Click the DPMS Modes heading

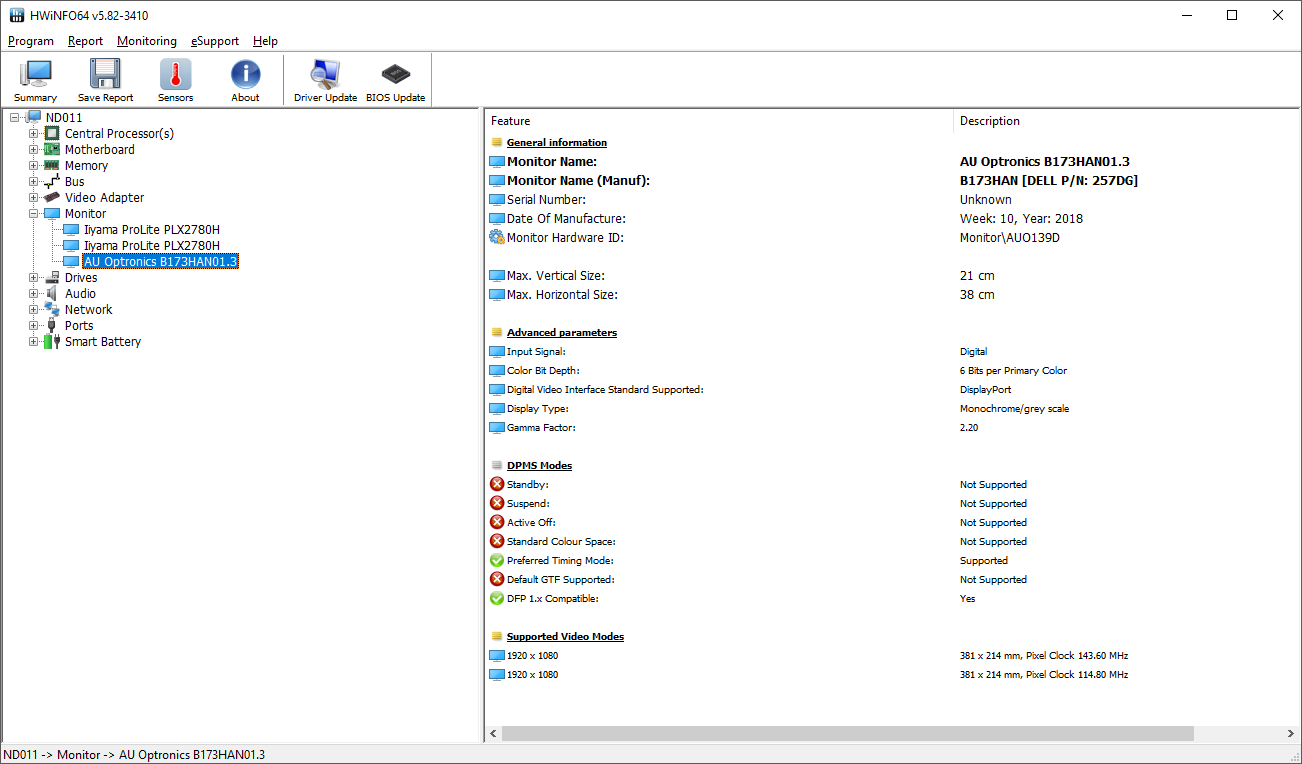539,465
